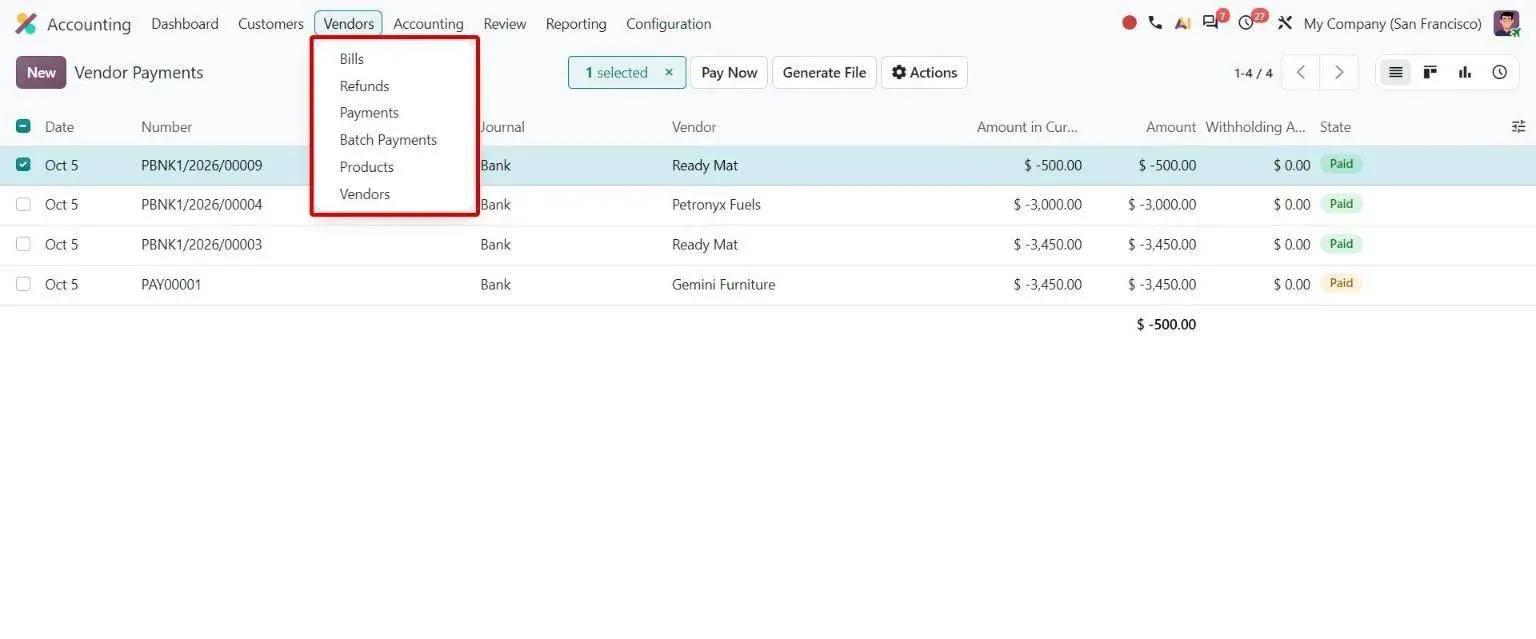
Task: Open the Petronyx Fuels payment row
Action: click(x=768, y=205)
